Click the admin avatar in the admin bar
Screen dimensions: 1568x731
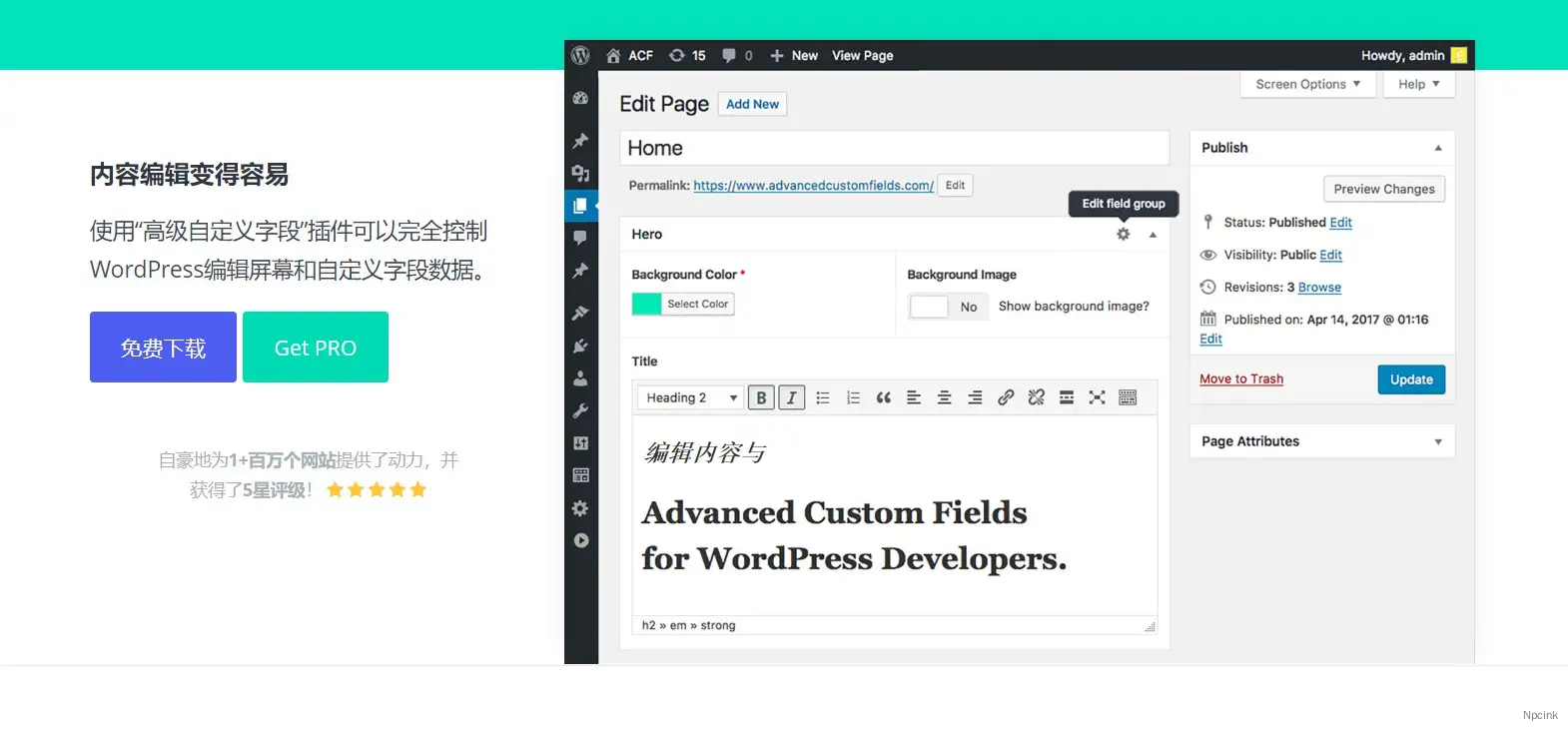(x=1459, y=56)
